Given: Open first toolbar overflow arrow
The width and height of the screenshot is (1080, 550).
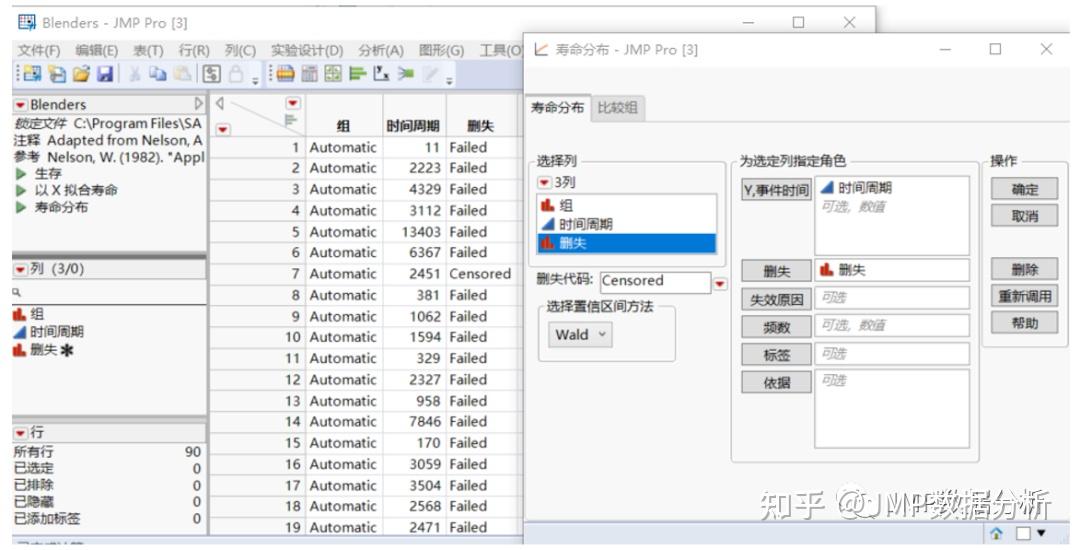Looking at the screenshot, I should pos(255,81).
